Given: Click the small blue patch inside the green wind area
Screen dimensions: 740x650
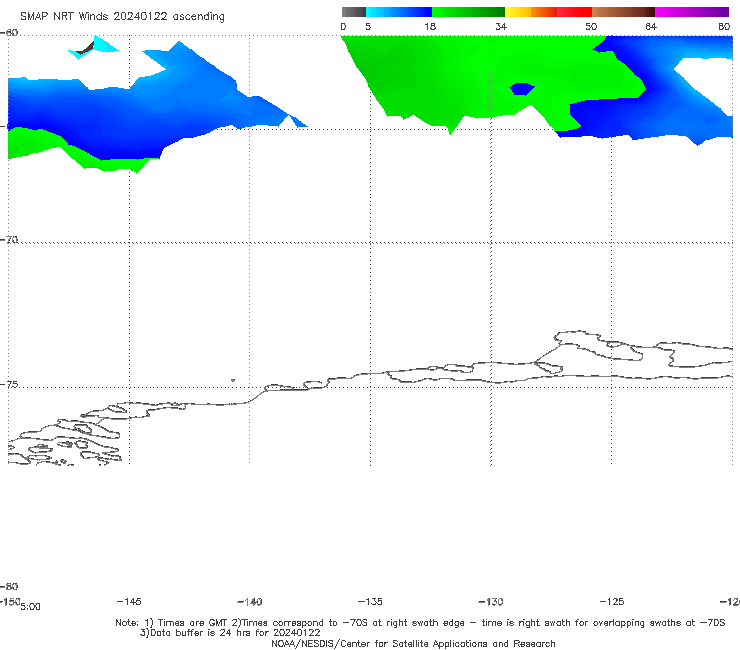Looking at the screenshot, I should [x=521, y=89].
